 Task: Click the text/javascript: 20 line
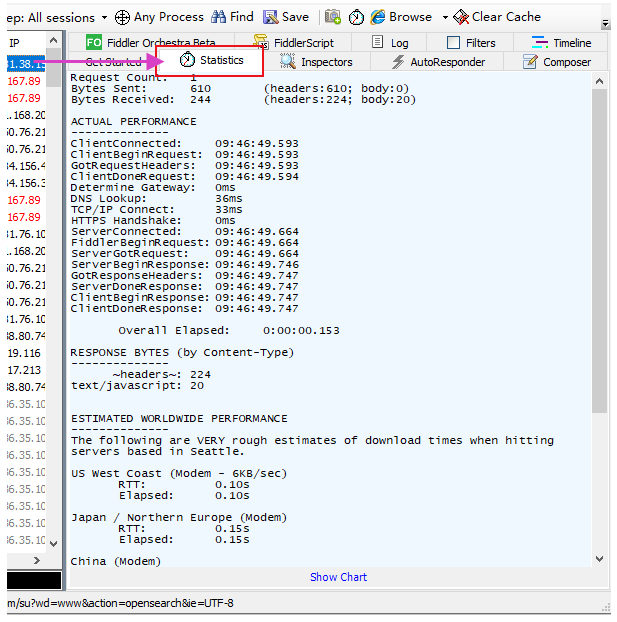coord(137,386)
